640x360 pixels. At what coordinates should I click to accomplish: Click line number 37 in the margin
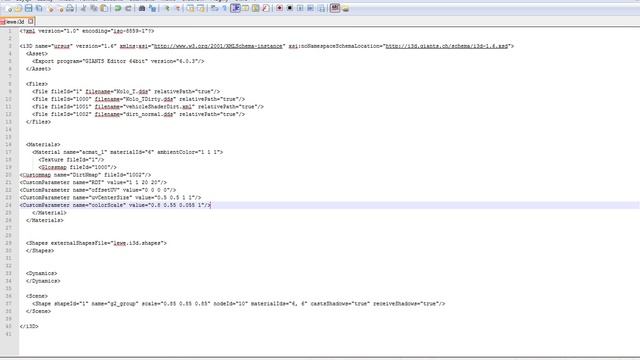9,304
